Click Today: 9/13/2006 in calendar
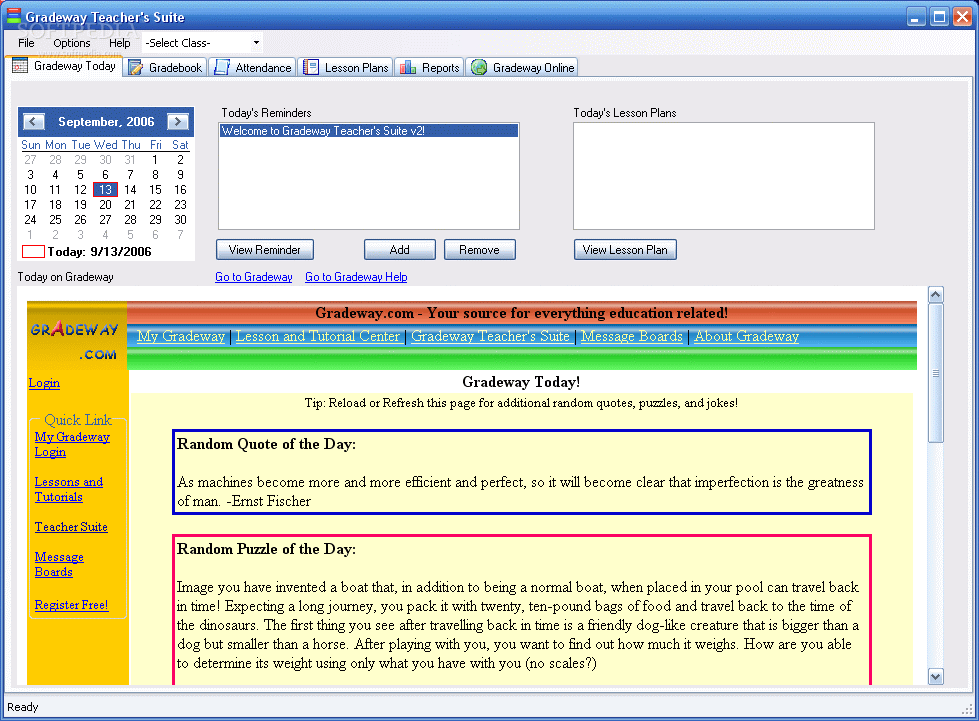Viewport: 979px width, 721px height. pyautogui.click(x=87, y=252)
